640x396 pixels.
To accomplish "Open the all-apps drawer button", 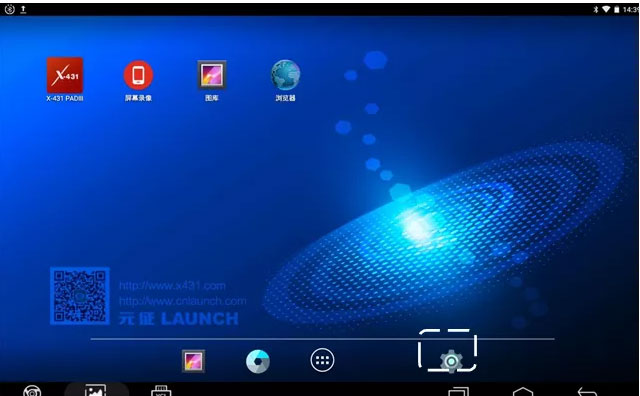I will (x=322, y=360).
